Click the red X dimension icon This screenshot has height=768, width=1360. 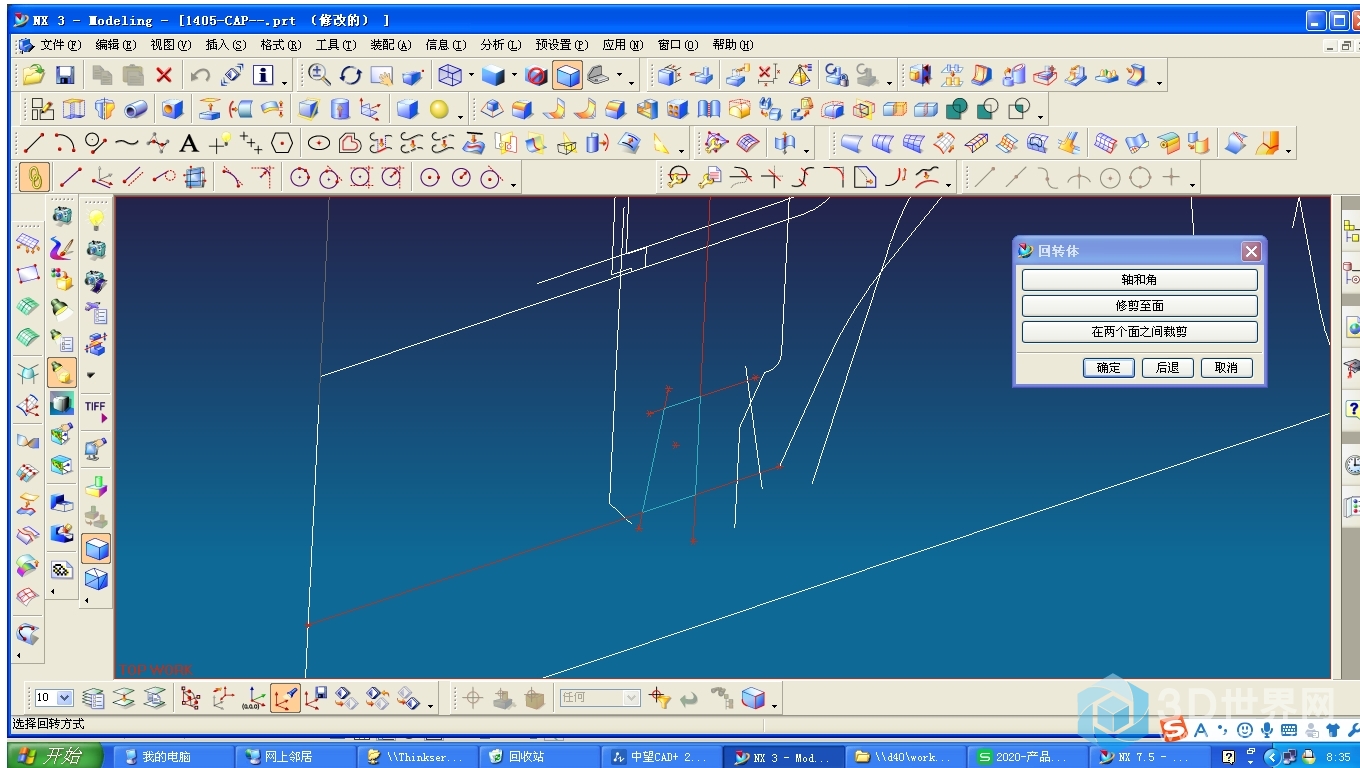pos(768,75)
